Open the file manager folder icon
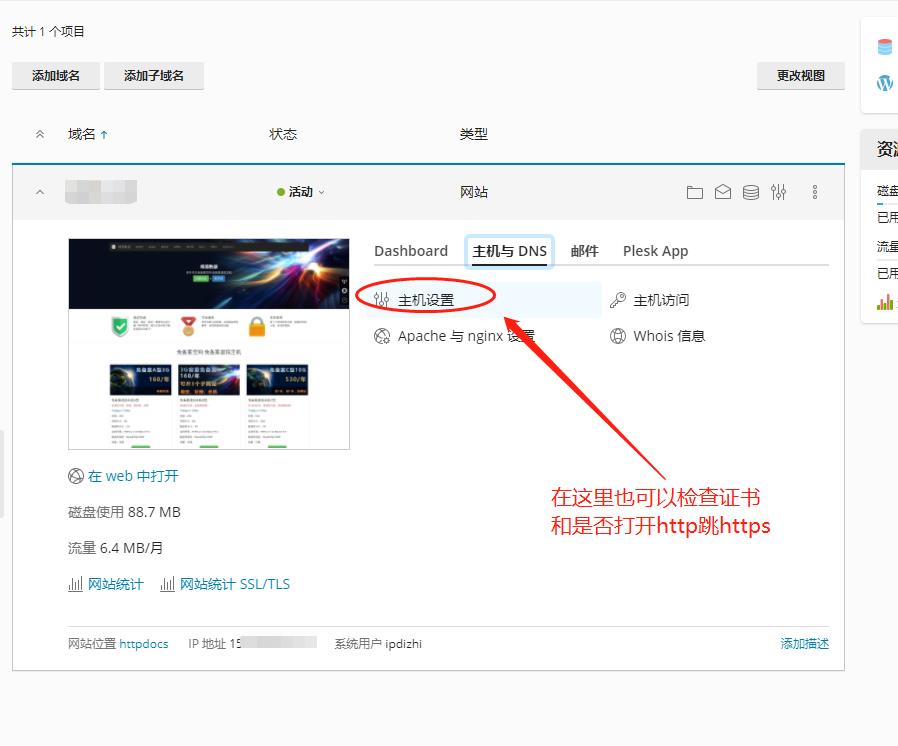Viewport: 898px width, 746px height. [695, 192]
